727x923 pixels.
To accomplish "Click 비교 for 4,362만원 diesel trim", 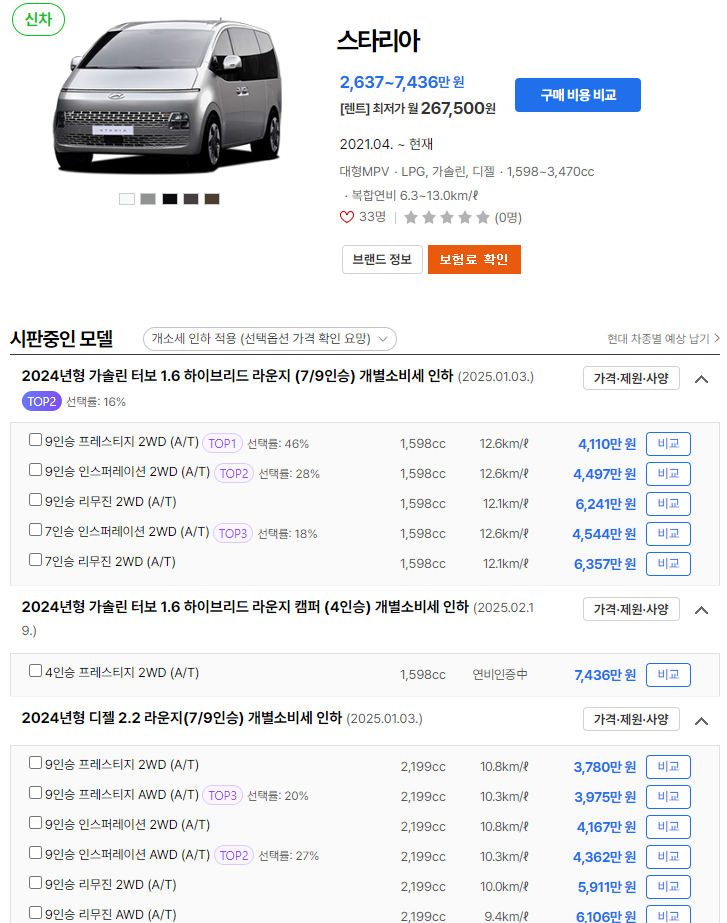I will coord(668,857).
